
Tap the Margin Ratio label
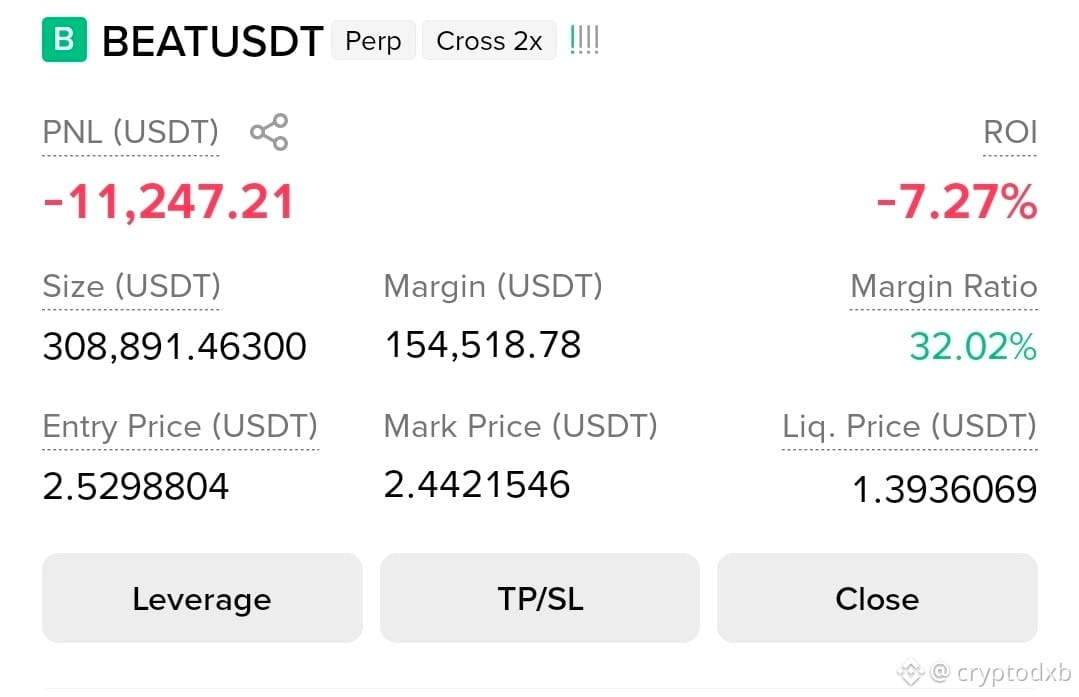(x=943, y=286)
